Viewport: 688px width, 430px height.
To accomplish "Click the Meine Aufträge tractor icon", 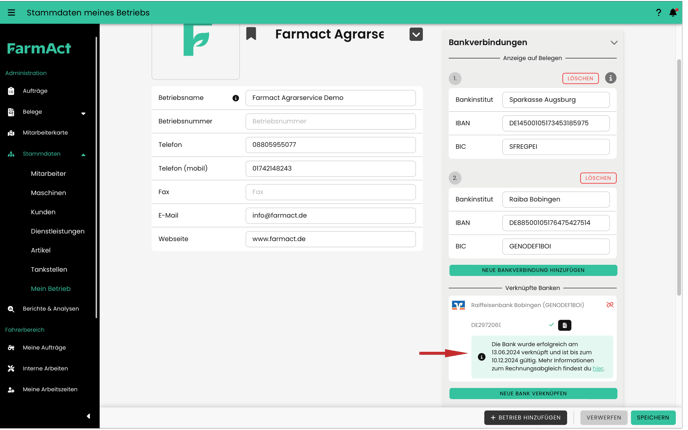I will tap(11, 348).
